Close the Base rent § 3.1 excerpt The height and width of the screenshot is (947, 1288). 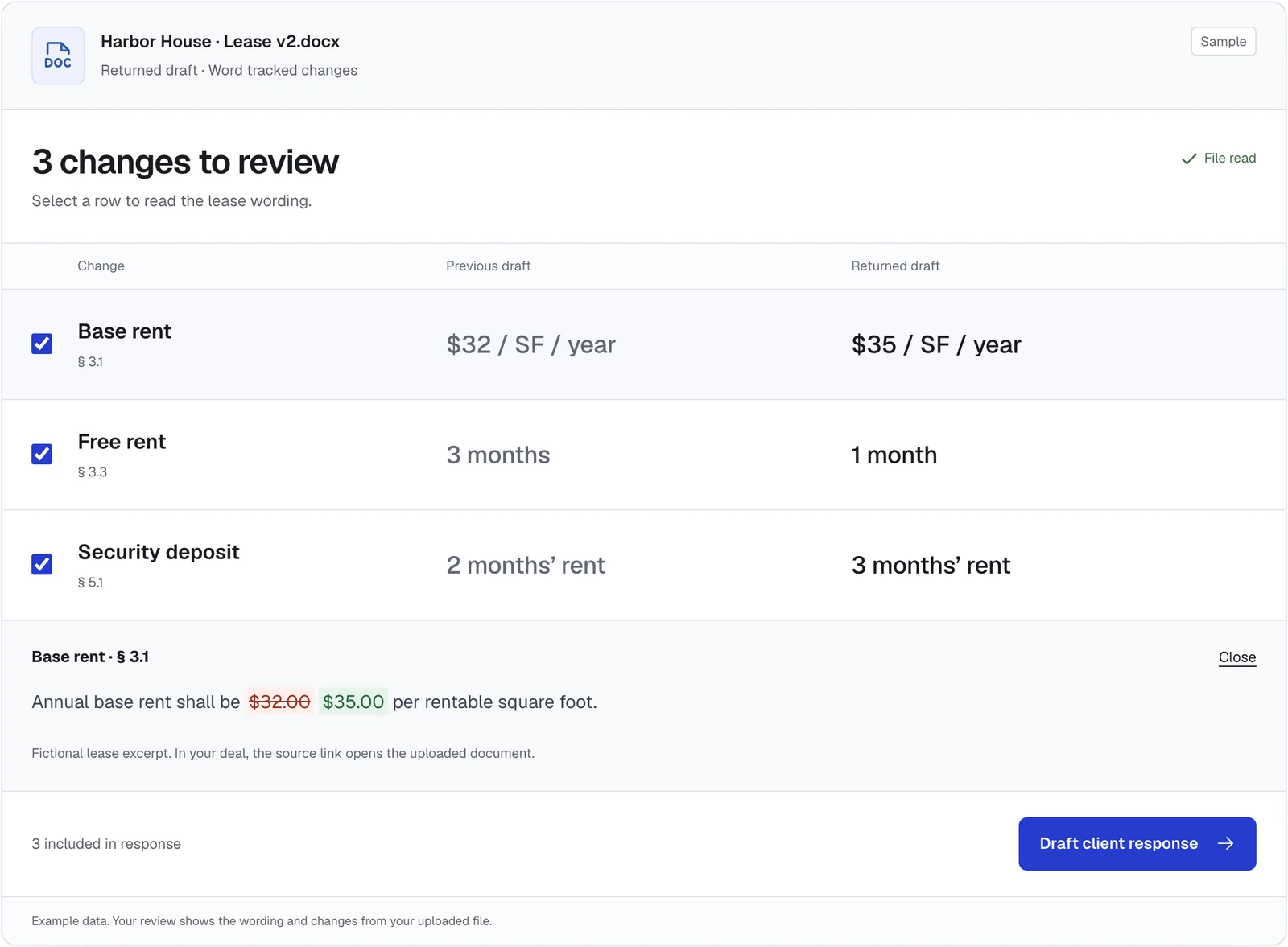click(x=1236, y=657)
